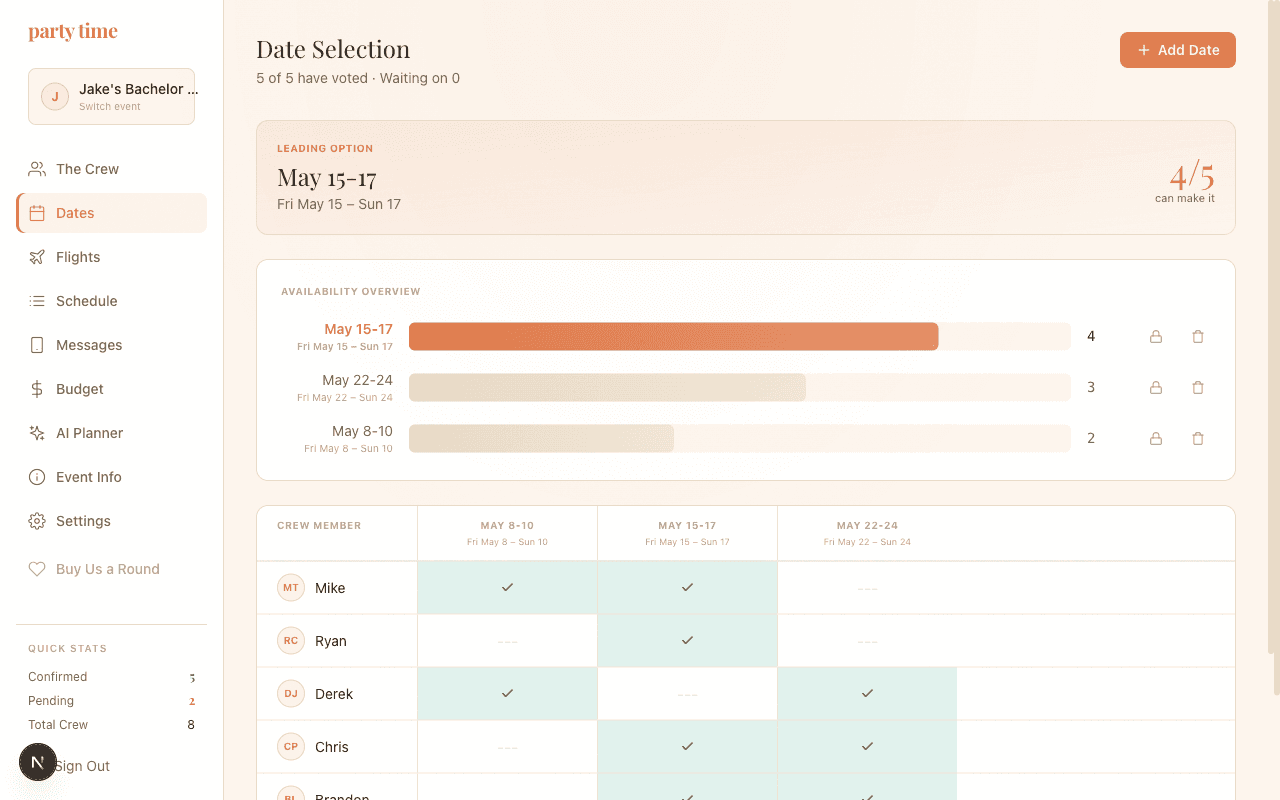Click the Add Date button
This screenshot has width=1280, height=800.
point(1177,50)
